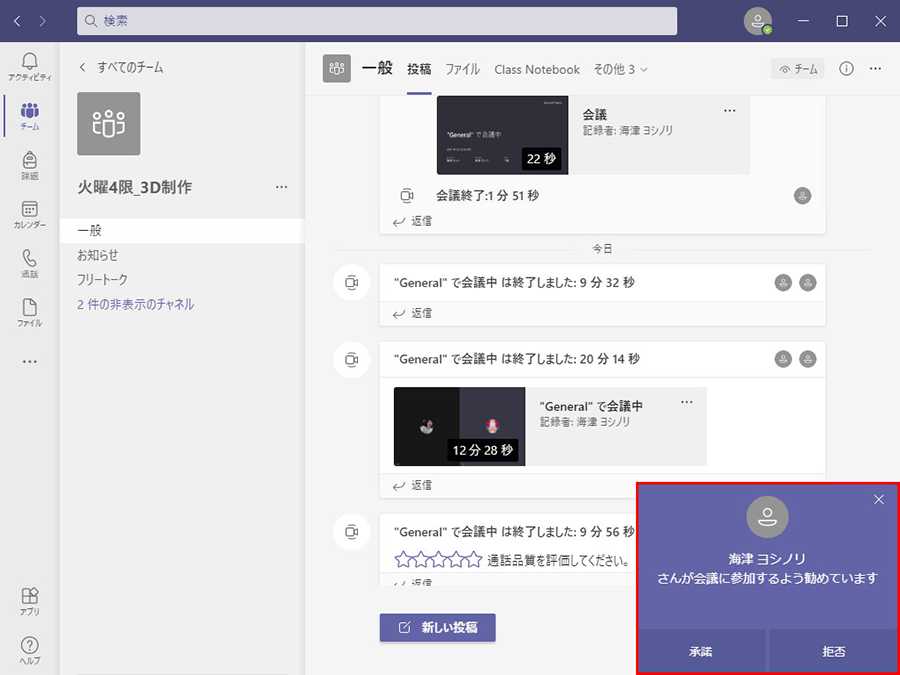Accept the meeting invite with 承諾
This screenshot has width=900, height=675.
pos(701,651)
